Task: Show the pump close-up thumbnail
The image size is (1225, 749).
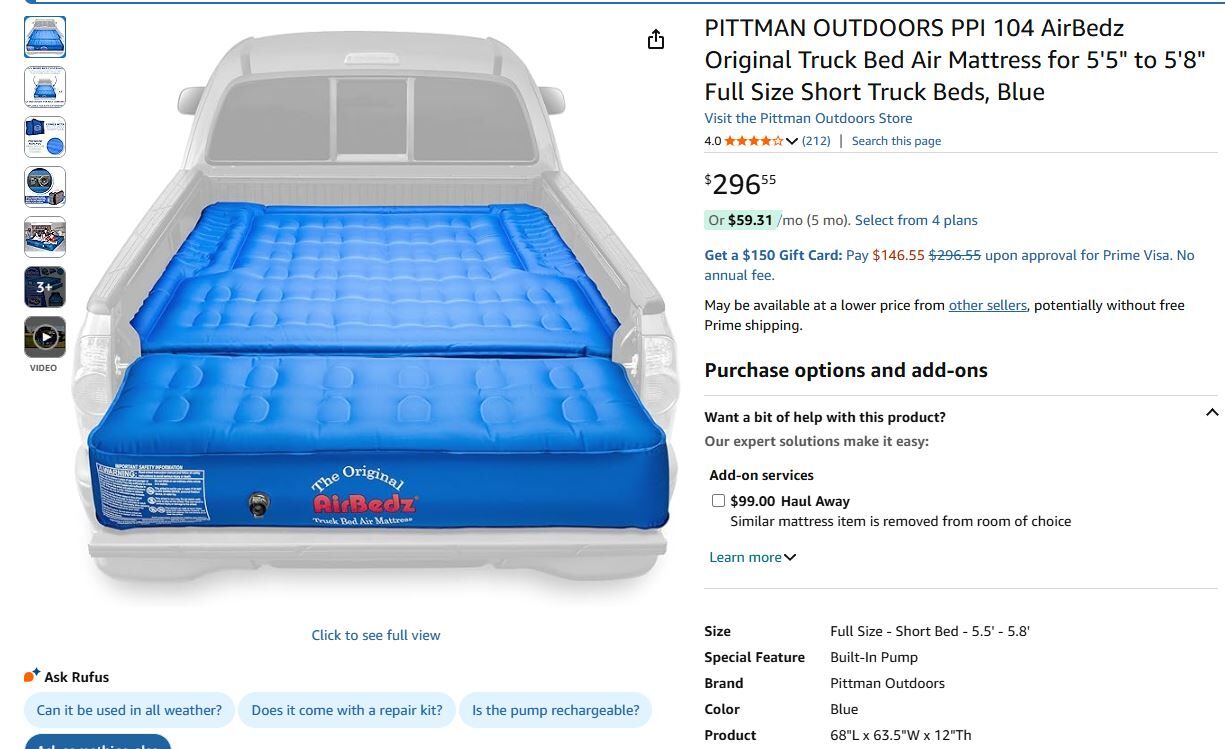Action: click(45, 187)
